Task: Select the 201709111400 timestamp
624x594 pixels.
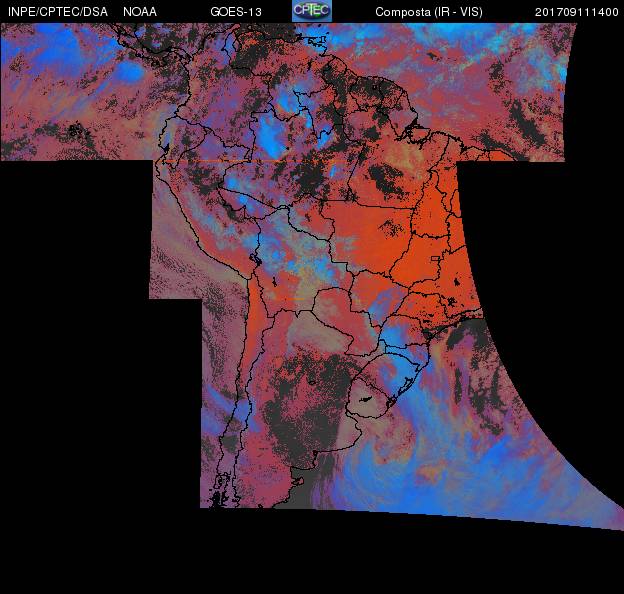Action: click(577, 12)
